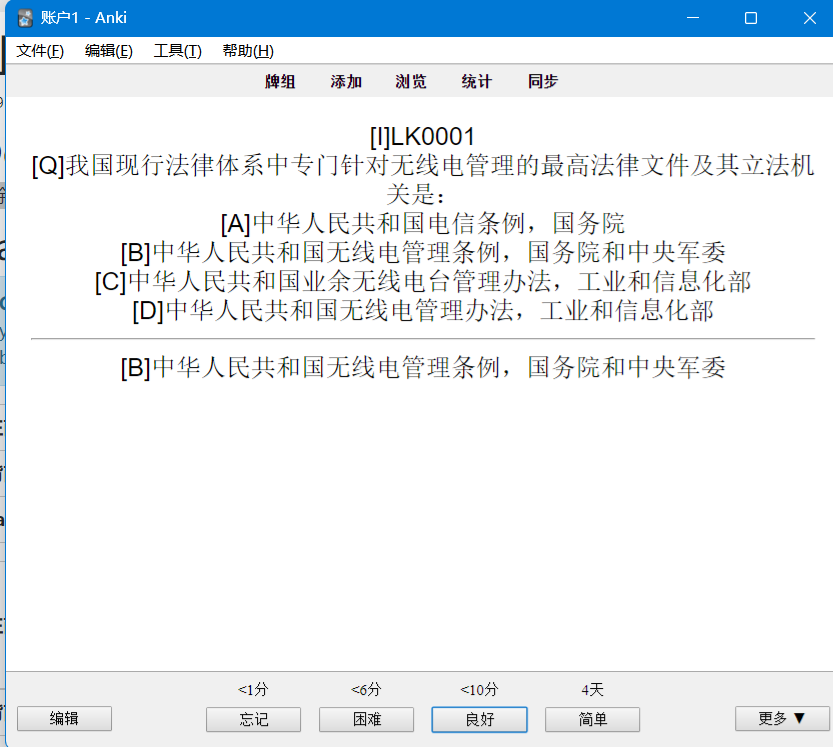The height and width of the screenshot is (747, 833).
Task: Click the <10分 interval label
Action: [x=479, y=690]
